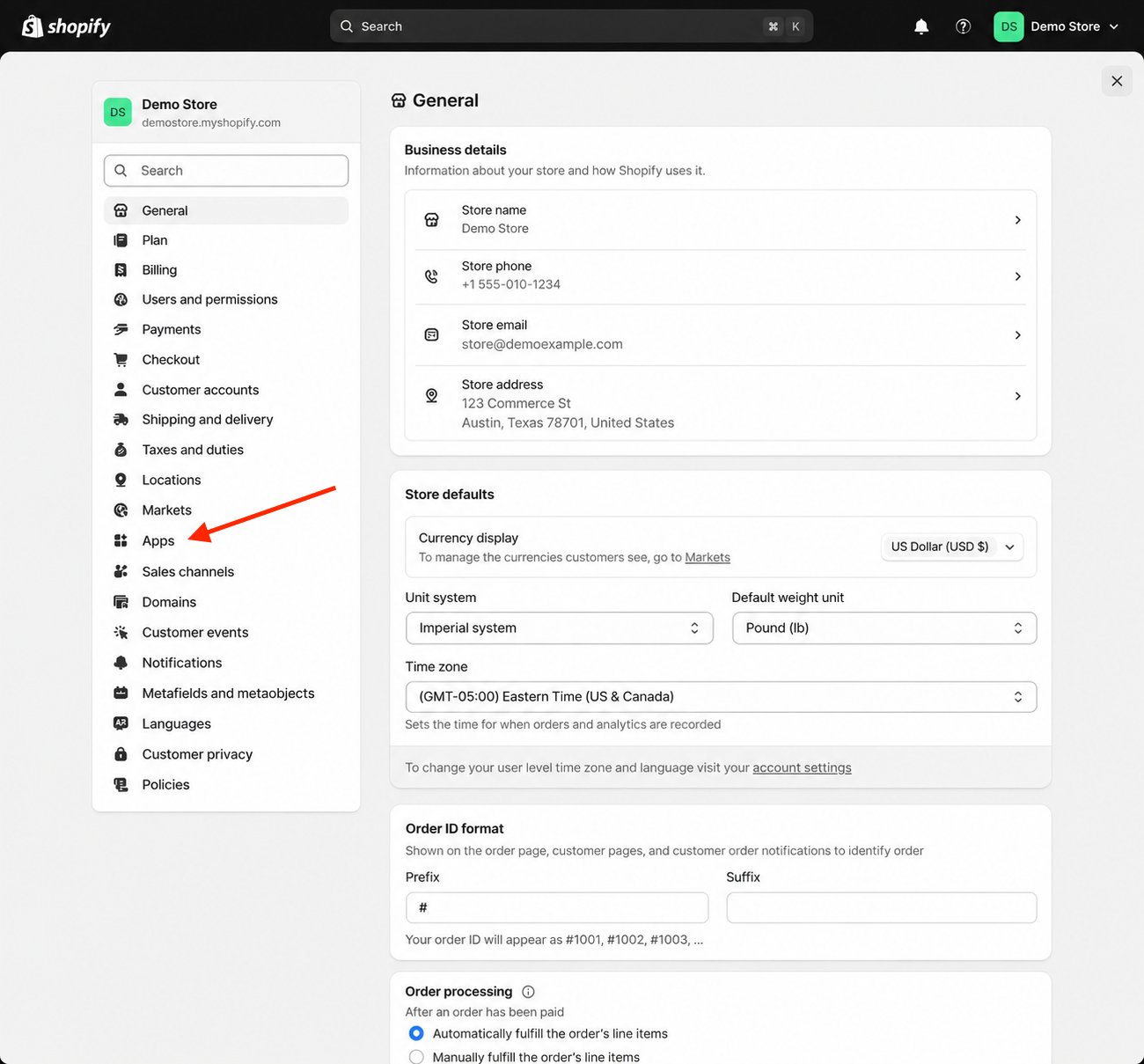Click the Shopify logo
This screenshot has width=1144, height=1064.
pos(66,26)
